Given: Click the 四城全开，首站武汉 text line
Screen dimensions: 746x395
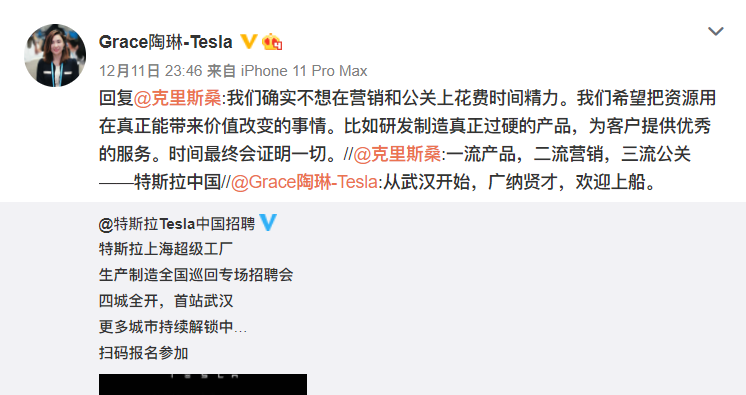Looking at the screenshot, I should 166,301.
